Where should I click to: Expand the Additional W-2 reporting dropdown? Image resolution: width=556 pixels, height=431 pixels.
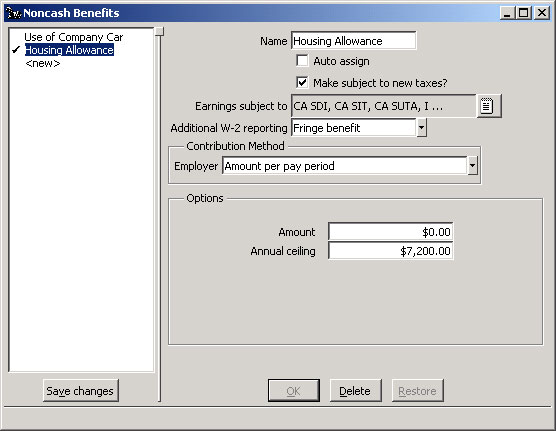click(421, 128)
